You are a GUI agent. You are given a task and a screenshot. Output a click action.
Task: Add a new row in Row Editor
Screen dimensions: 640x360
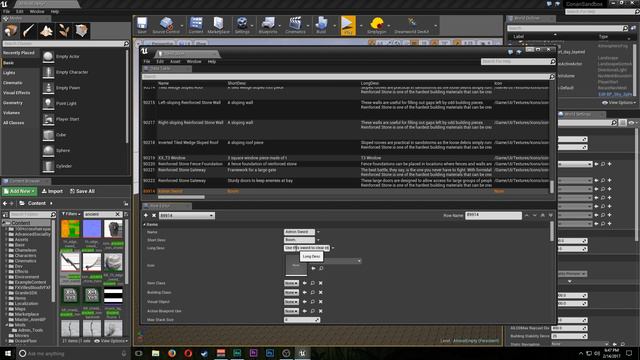[x=146, y=216]
